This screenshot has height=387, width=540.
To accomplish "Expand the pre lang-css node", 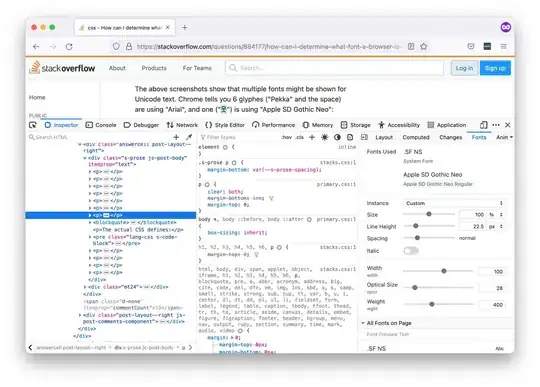I will pos(90,237).
